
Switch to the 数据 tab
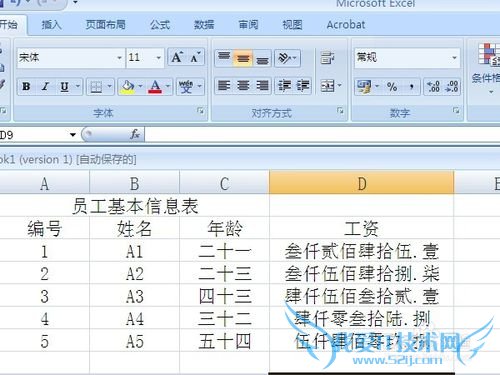(x=204, y=25)
